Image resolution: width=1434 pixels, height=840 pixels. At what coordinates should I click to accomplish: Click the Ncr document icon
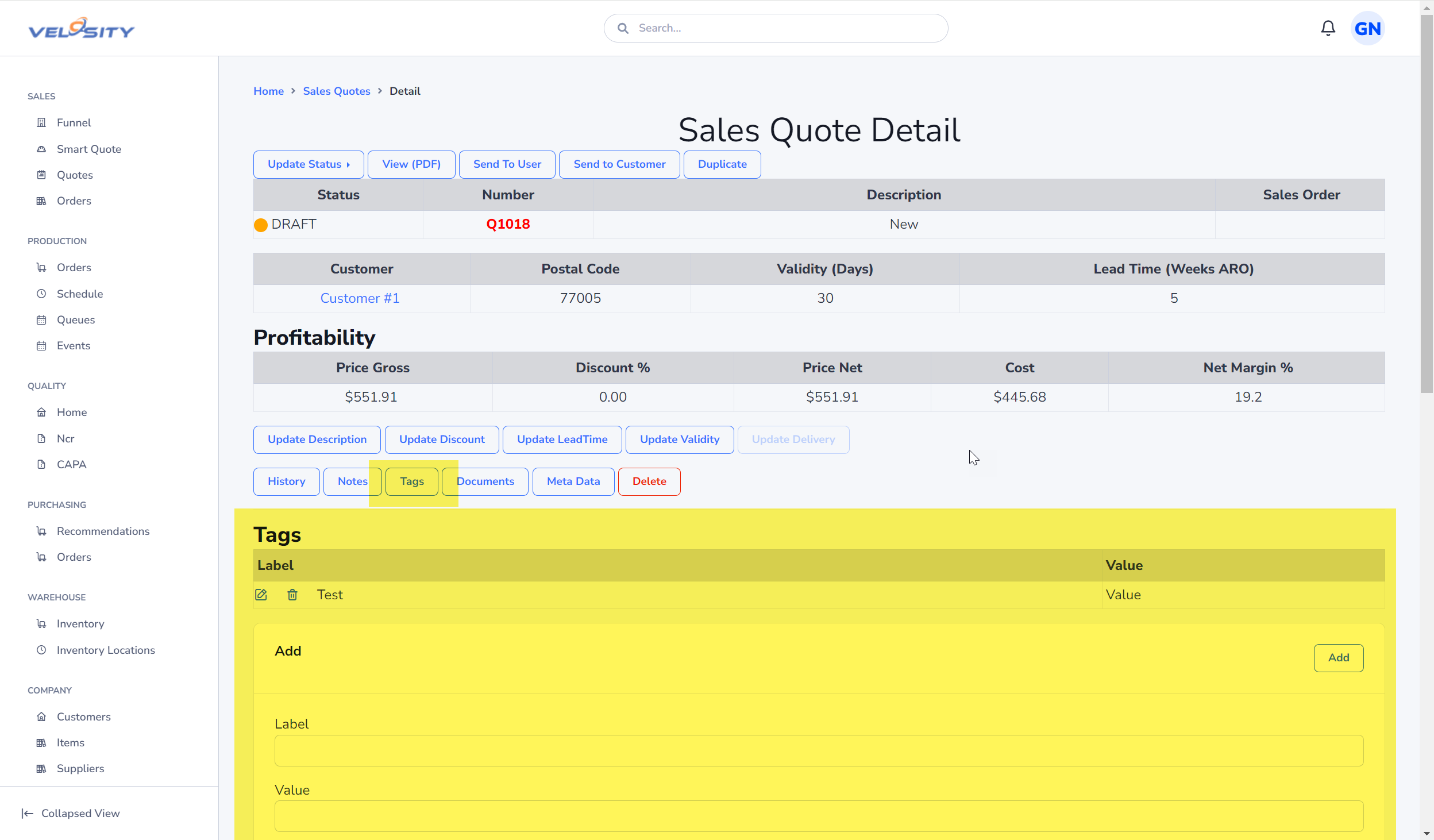pyautogui.click(x=41, y=438)
